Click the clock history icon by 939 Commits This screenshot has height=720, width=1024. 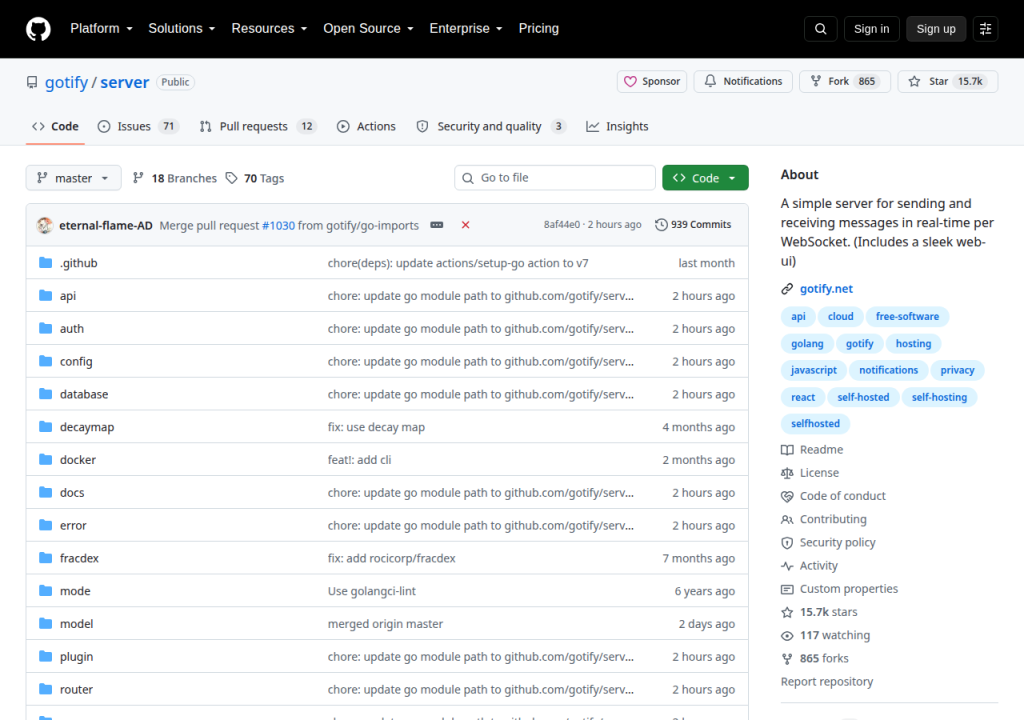pos(661,225)
